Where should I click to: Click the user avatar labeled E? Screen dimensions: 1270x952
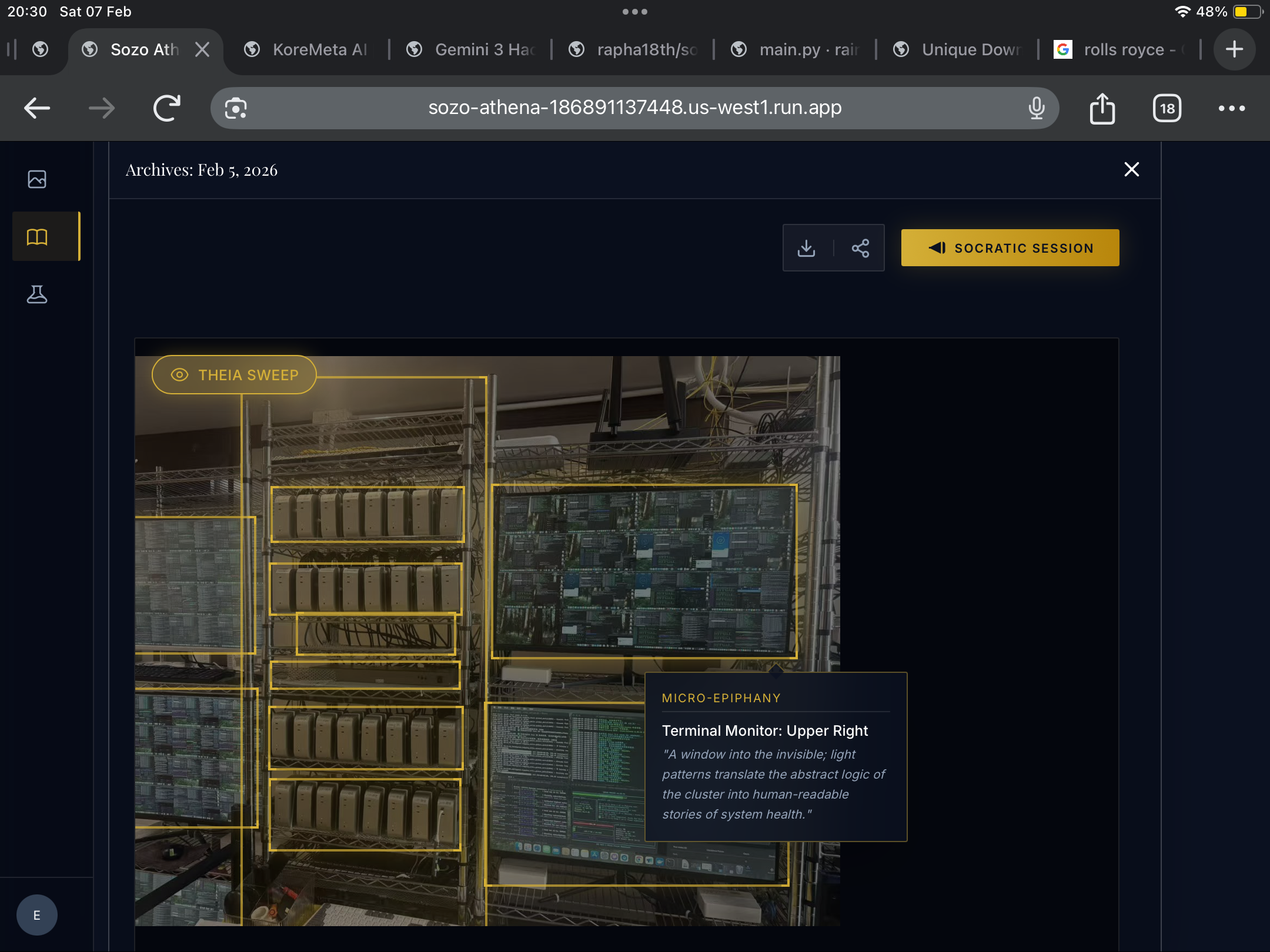point(37,914)
